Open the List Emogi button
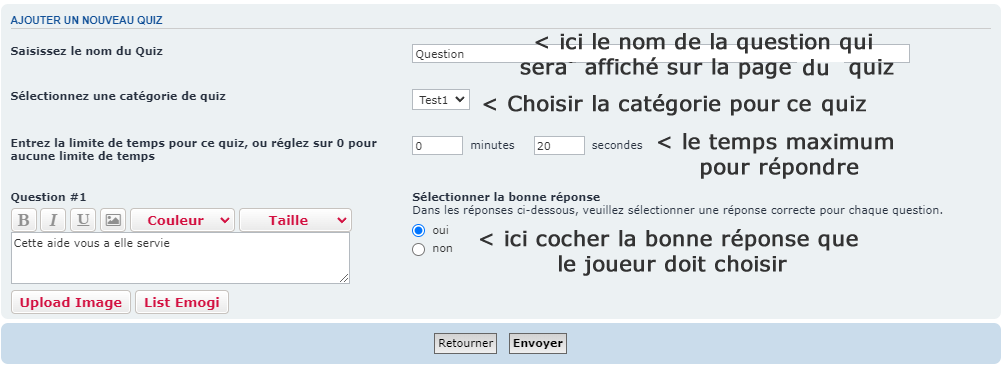Viewport: 1001px width, 365px height. tap(182, 302)
